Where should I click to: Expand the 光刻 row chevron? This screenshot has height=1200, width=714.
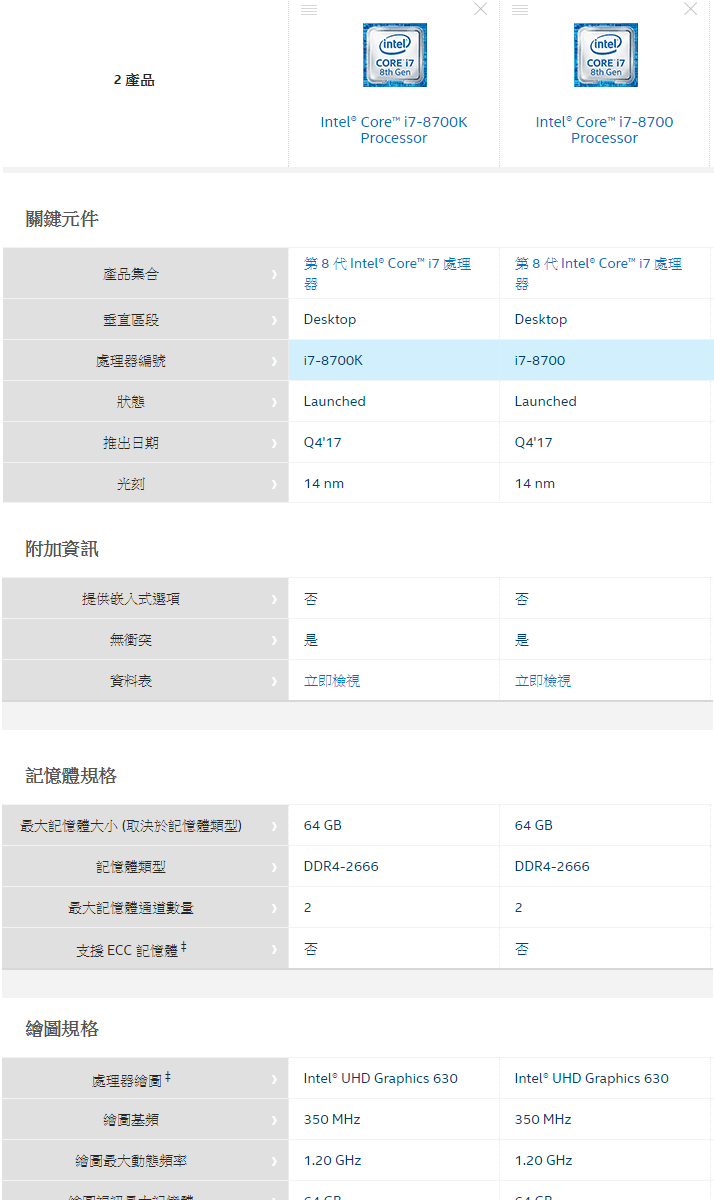point(274,484)
